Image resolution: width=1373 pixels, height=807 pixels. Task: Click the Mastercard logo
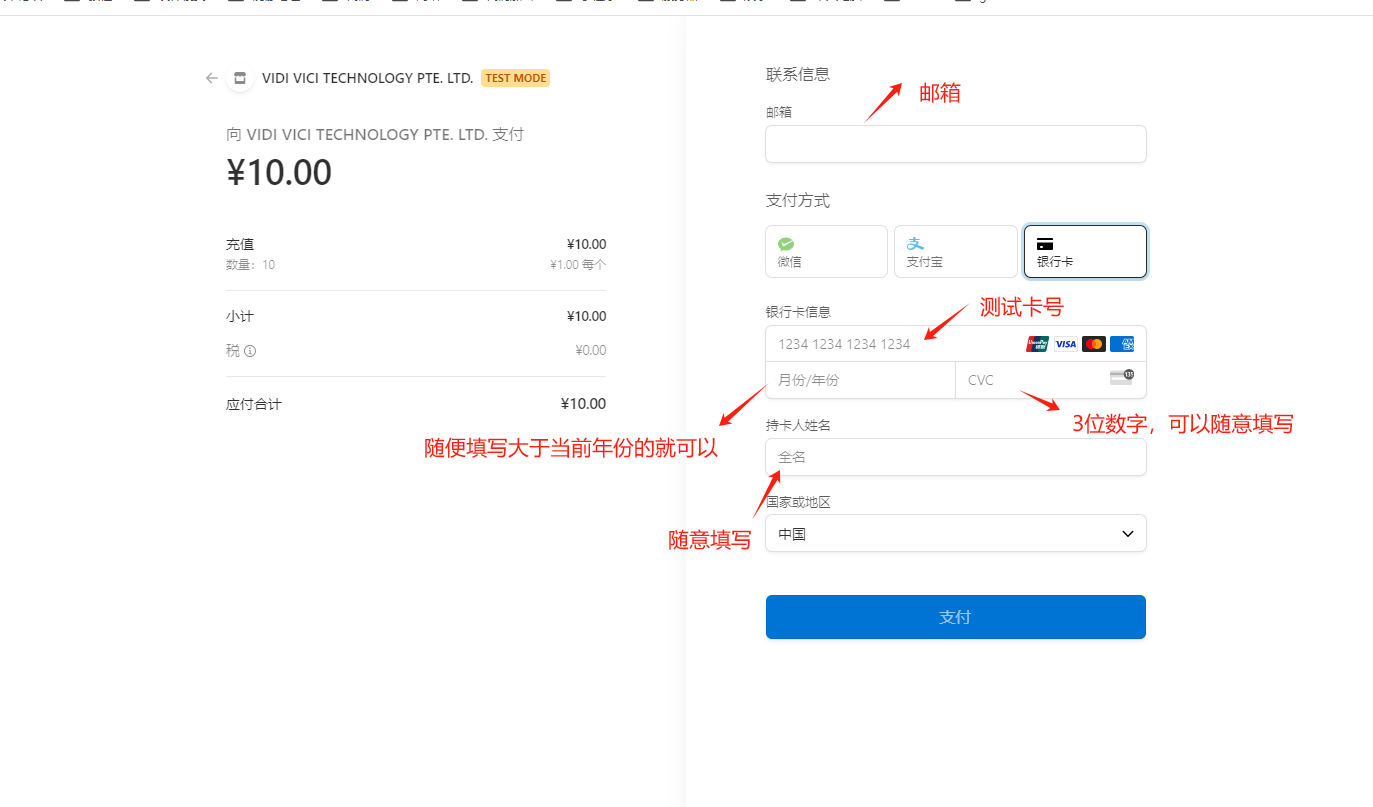coord(1094,344)
